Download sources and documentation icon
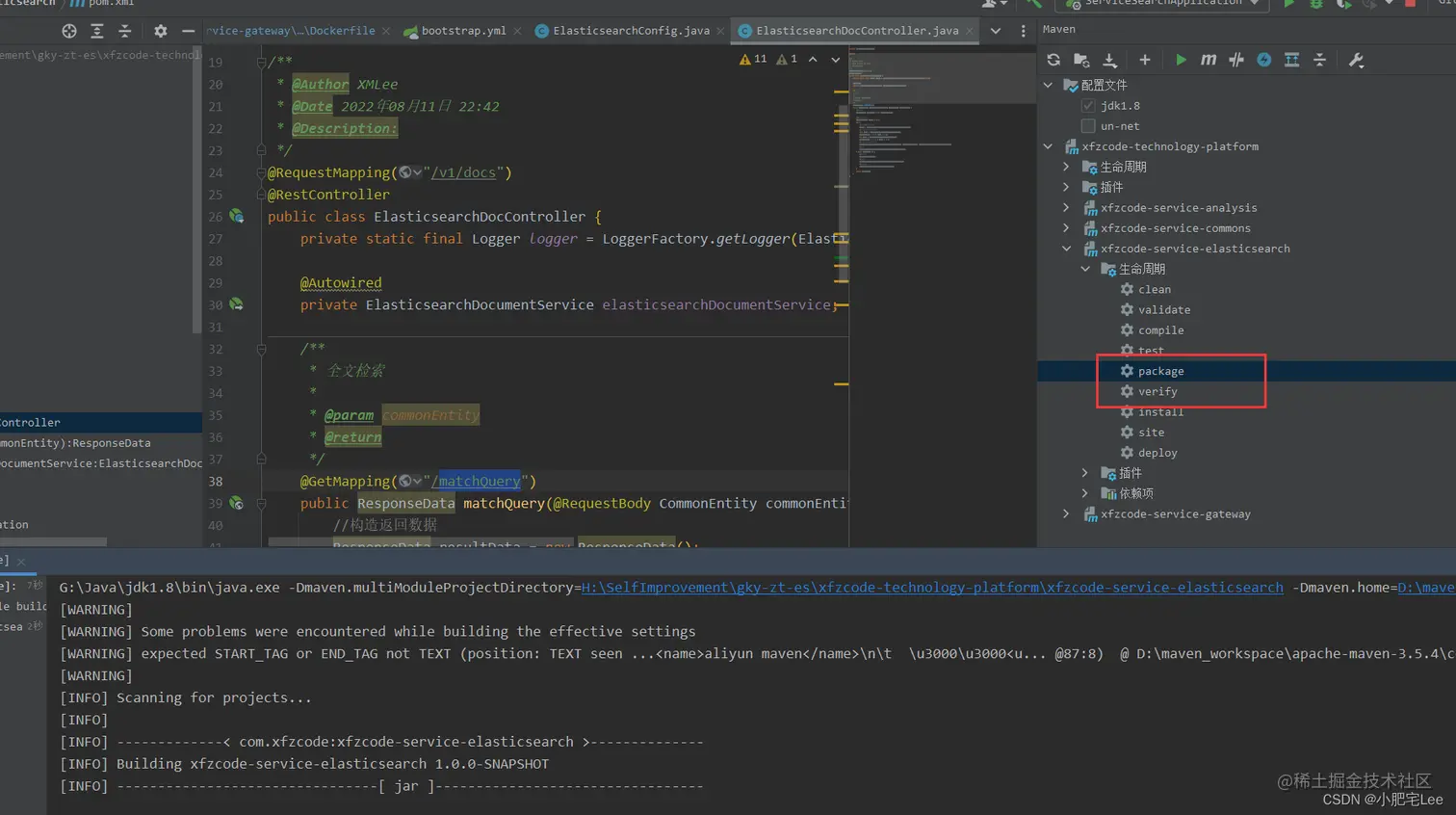Viewport: 1456px width, 815px height. pyautogui.click(x=1109, y=60)
